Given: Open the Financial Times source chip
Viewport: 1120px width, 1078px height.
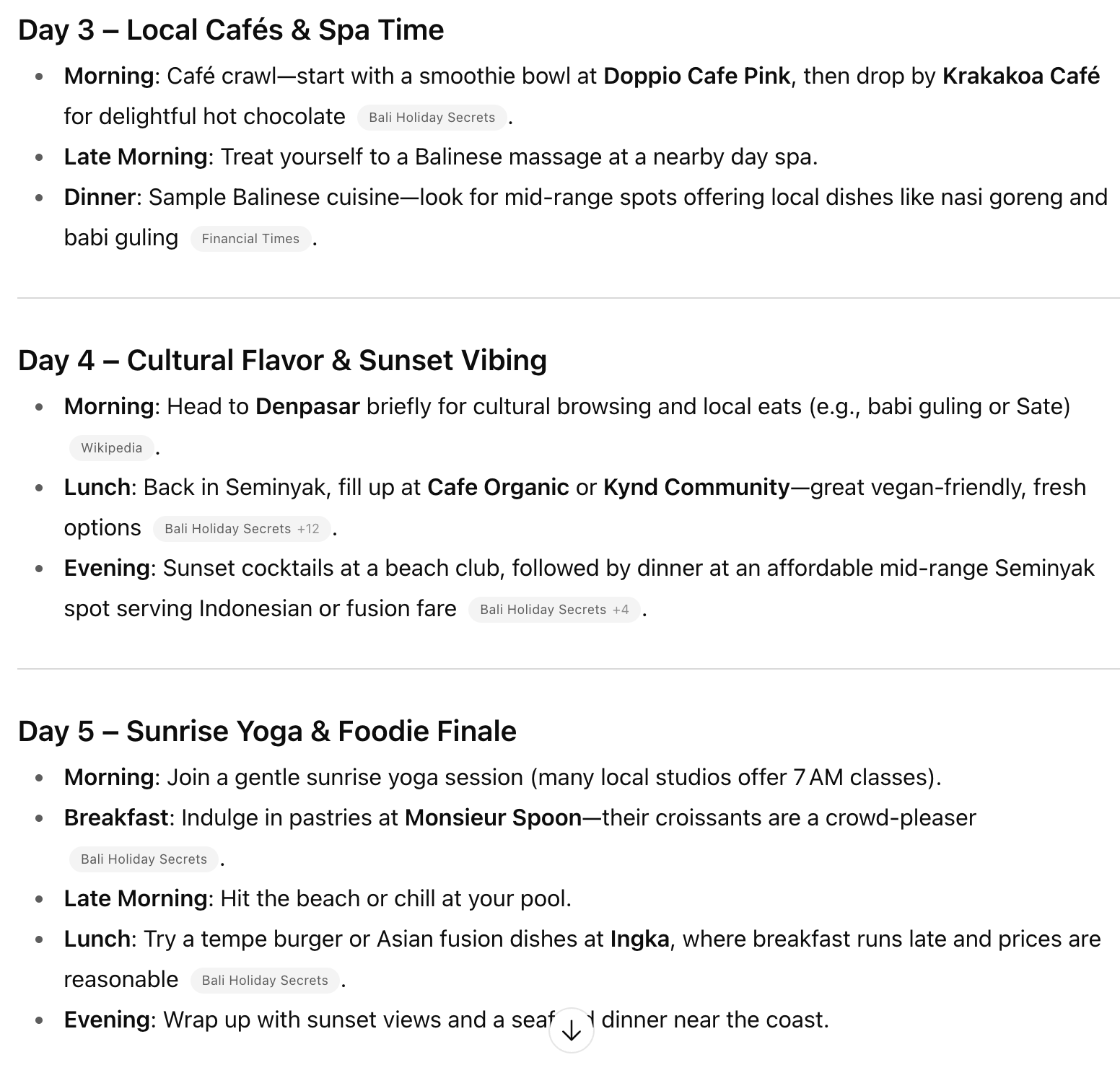Looking at the screenshot, I should [x=250, y=239].
